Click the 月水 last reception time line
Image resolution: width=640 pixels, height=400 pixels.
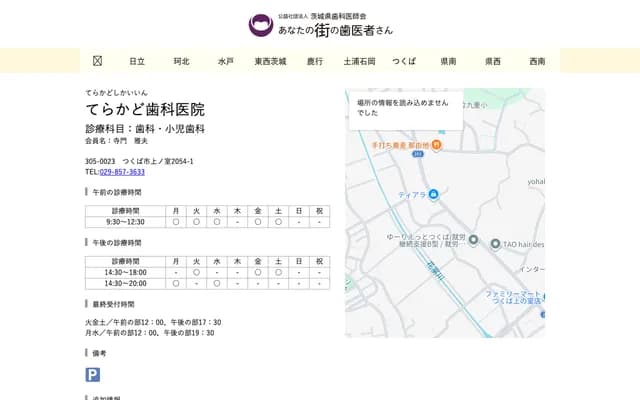[x=149, y=333]
